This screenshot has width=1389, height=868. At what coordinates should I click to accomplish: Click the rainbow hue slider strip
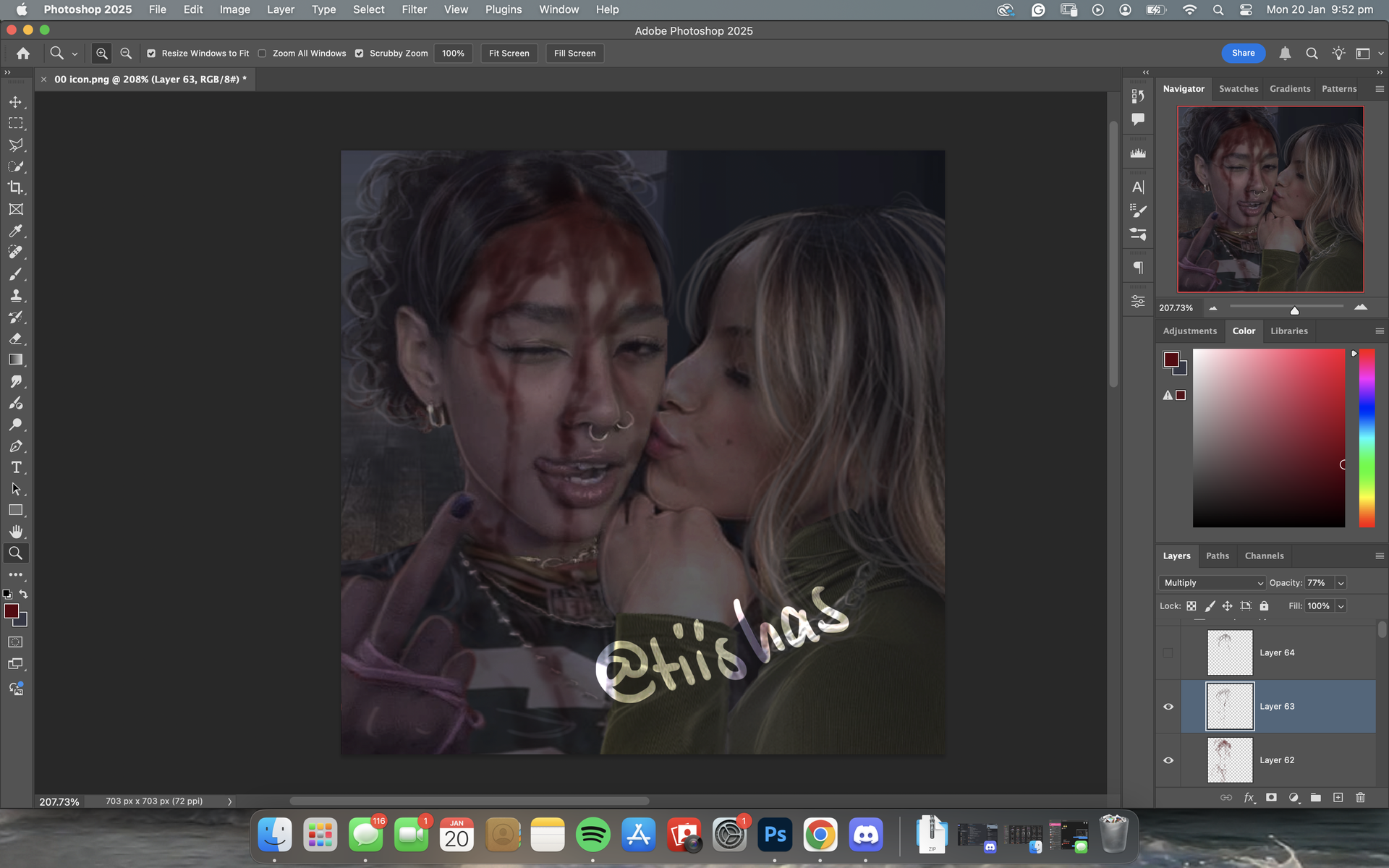pyautogui.click(x=1367, y=438)
